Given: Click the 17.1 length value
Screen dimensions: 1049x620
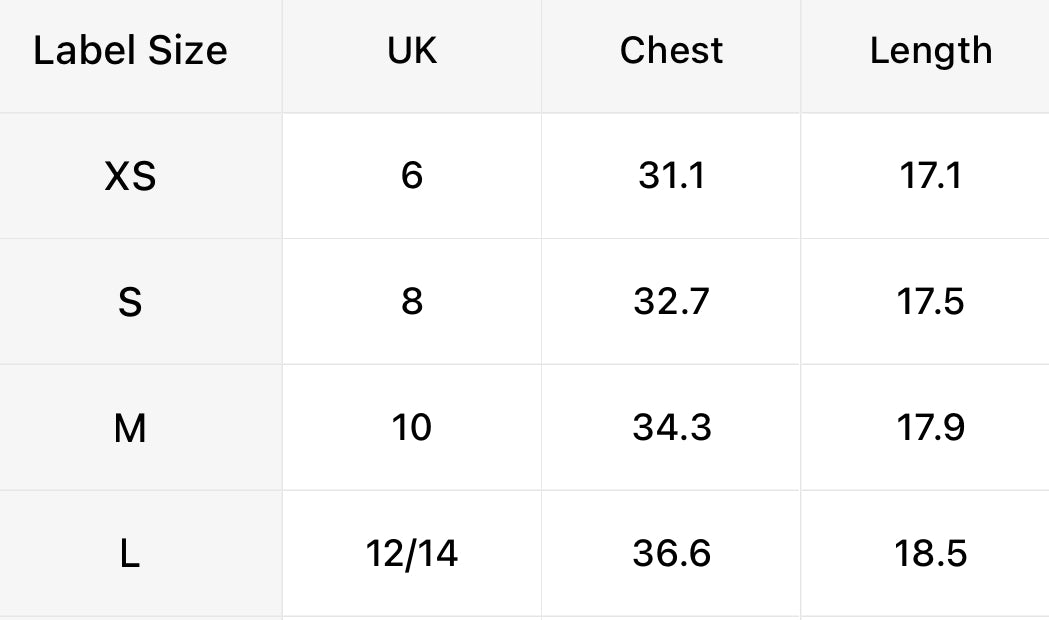Looking at the screenshot, I should (x=930, y=177).
